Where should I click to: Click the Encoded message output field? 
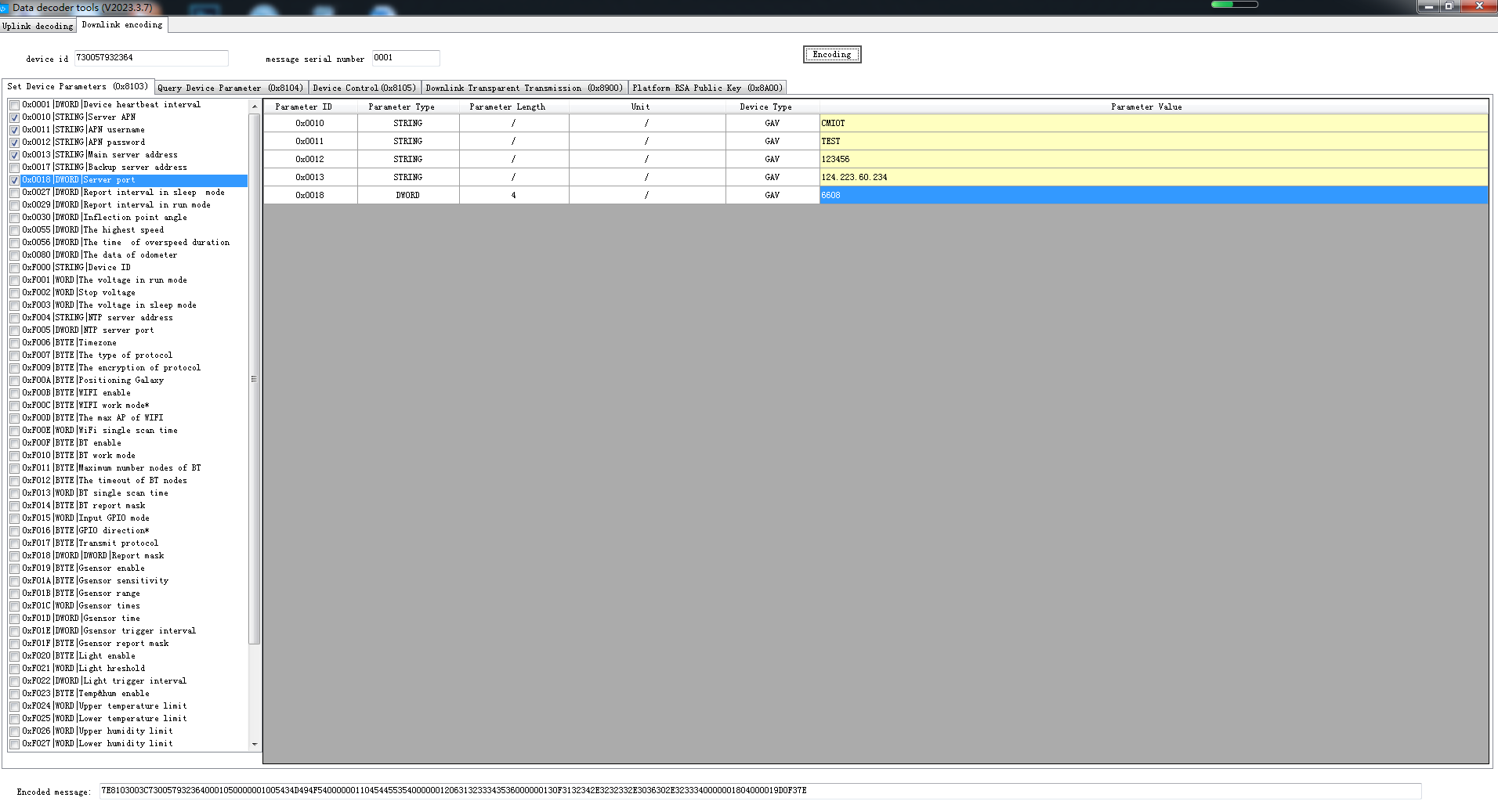point(759,791)
